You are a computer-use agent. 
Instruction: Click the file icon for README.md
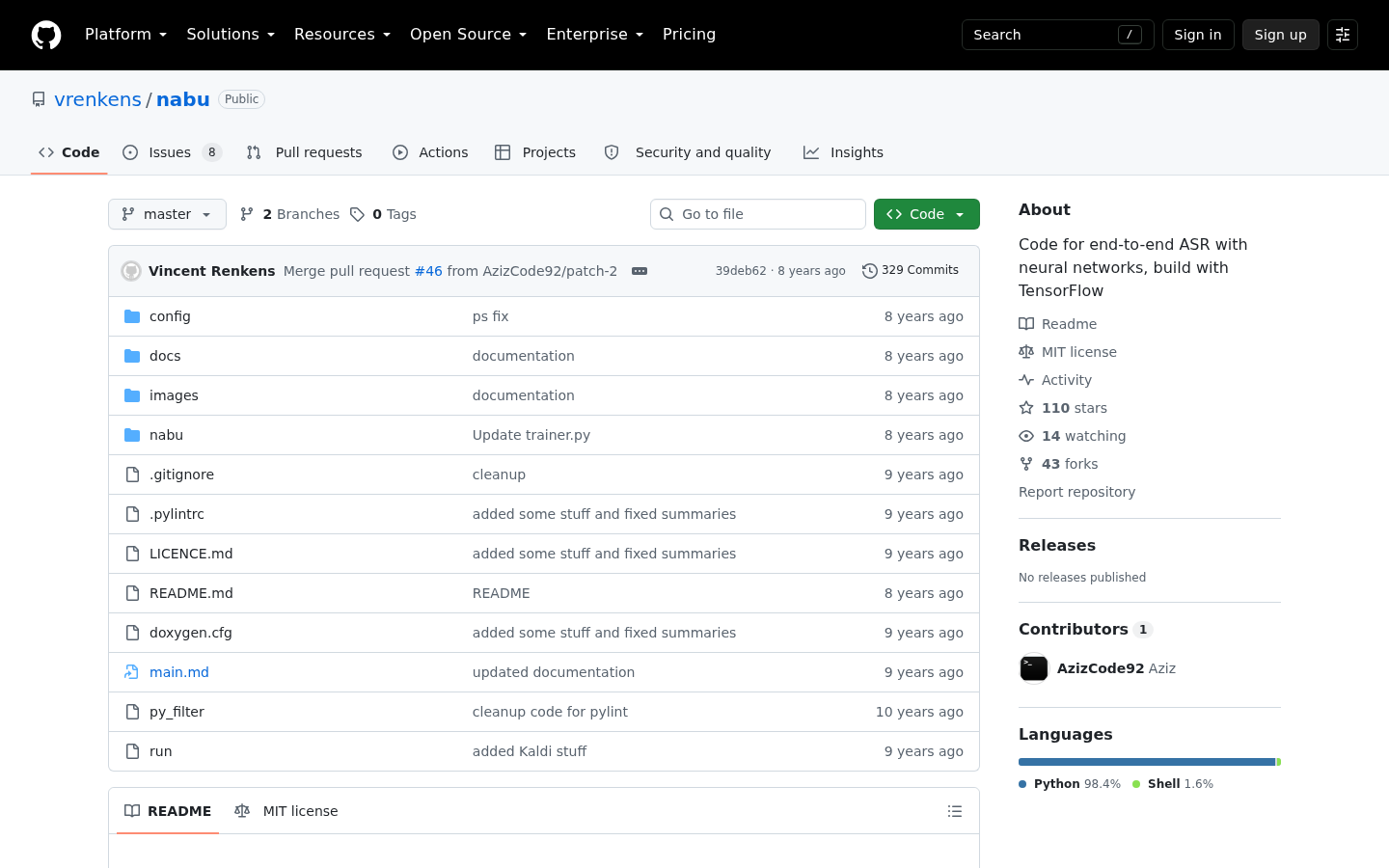(132, 593)
